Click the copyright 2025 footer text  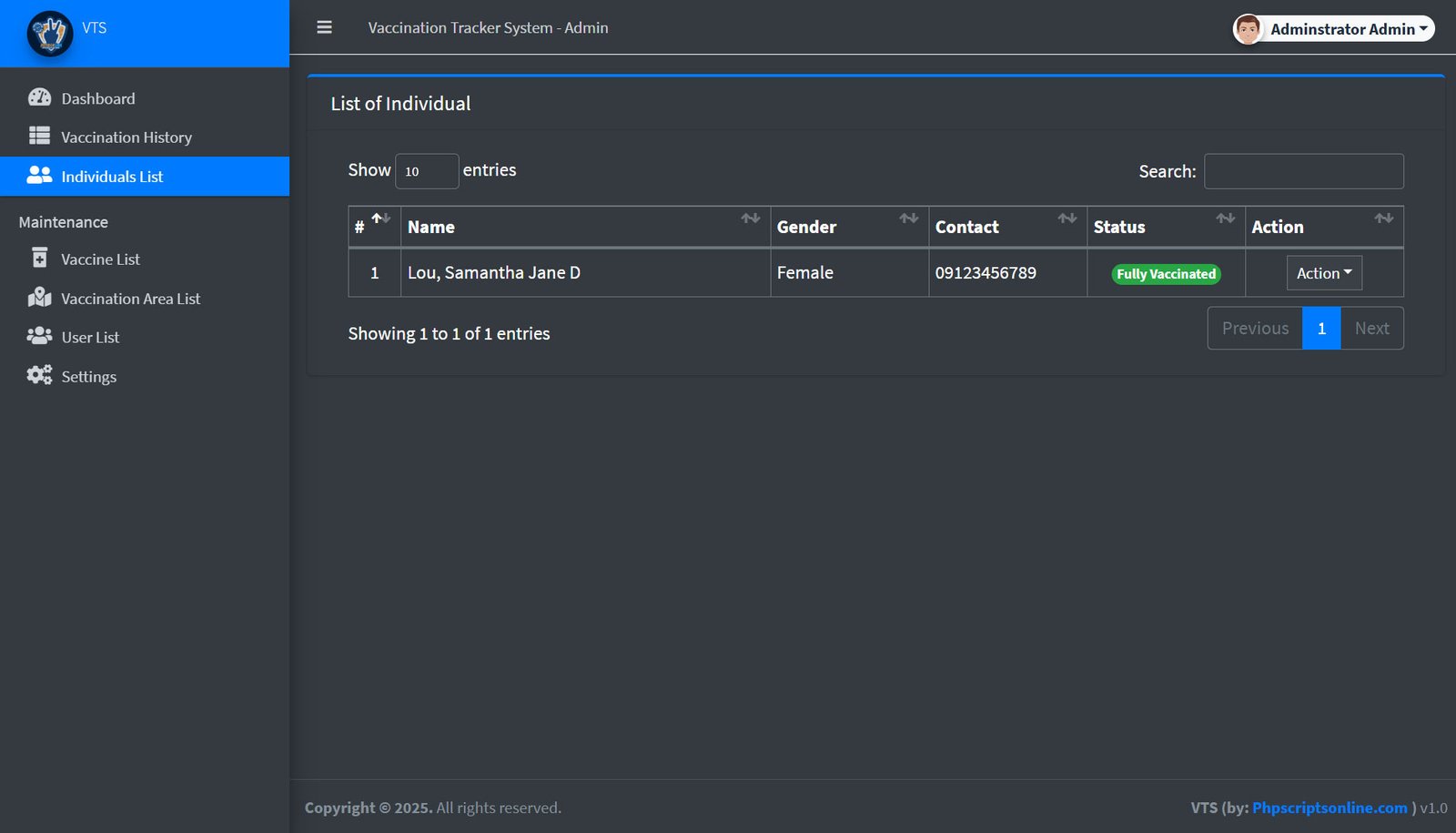tap(432, 808)
